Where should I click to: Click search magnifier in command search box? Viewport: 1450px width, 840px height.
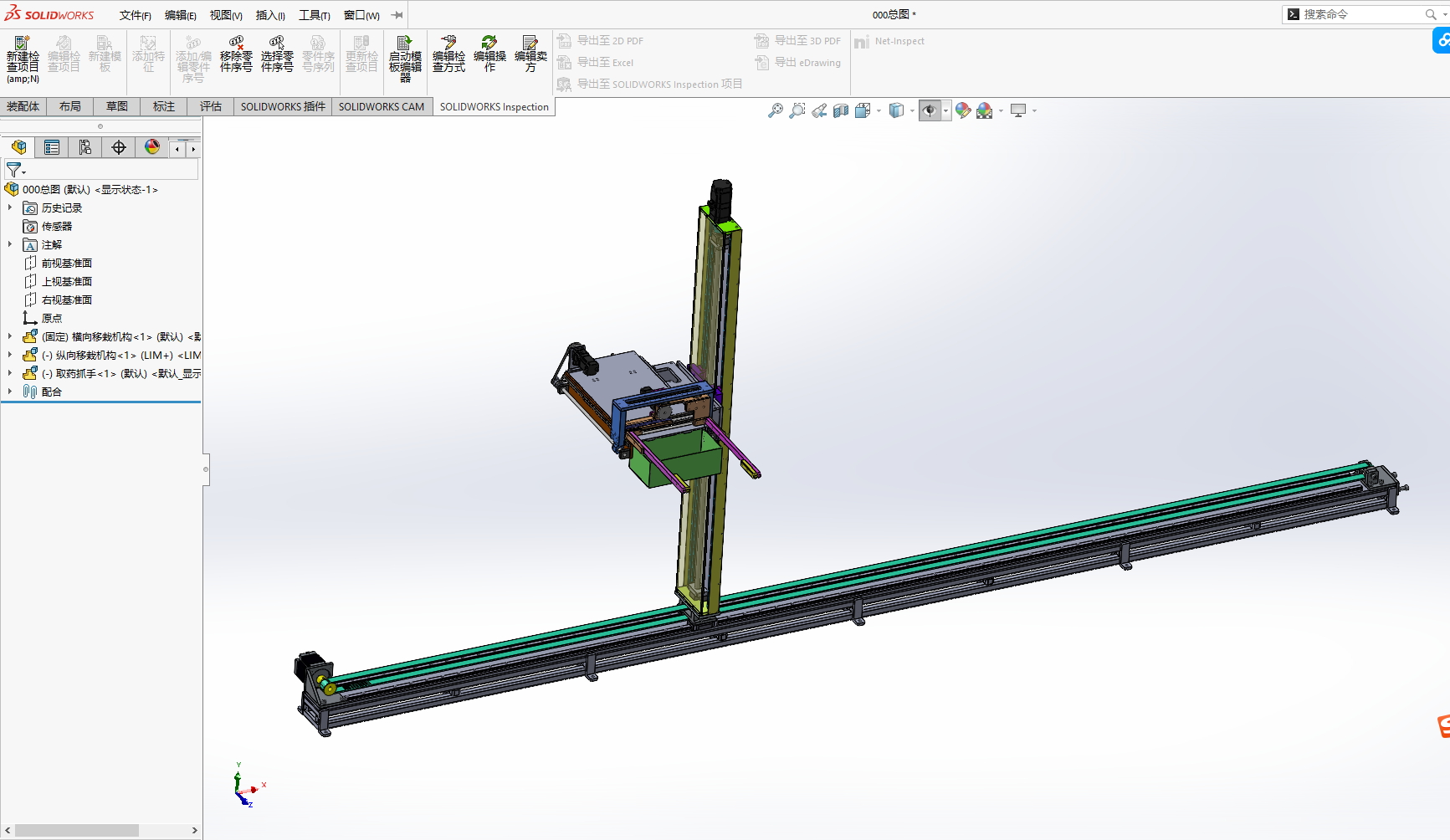pyautogui.click(x=1431, y=14)
